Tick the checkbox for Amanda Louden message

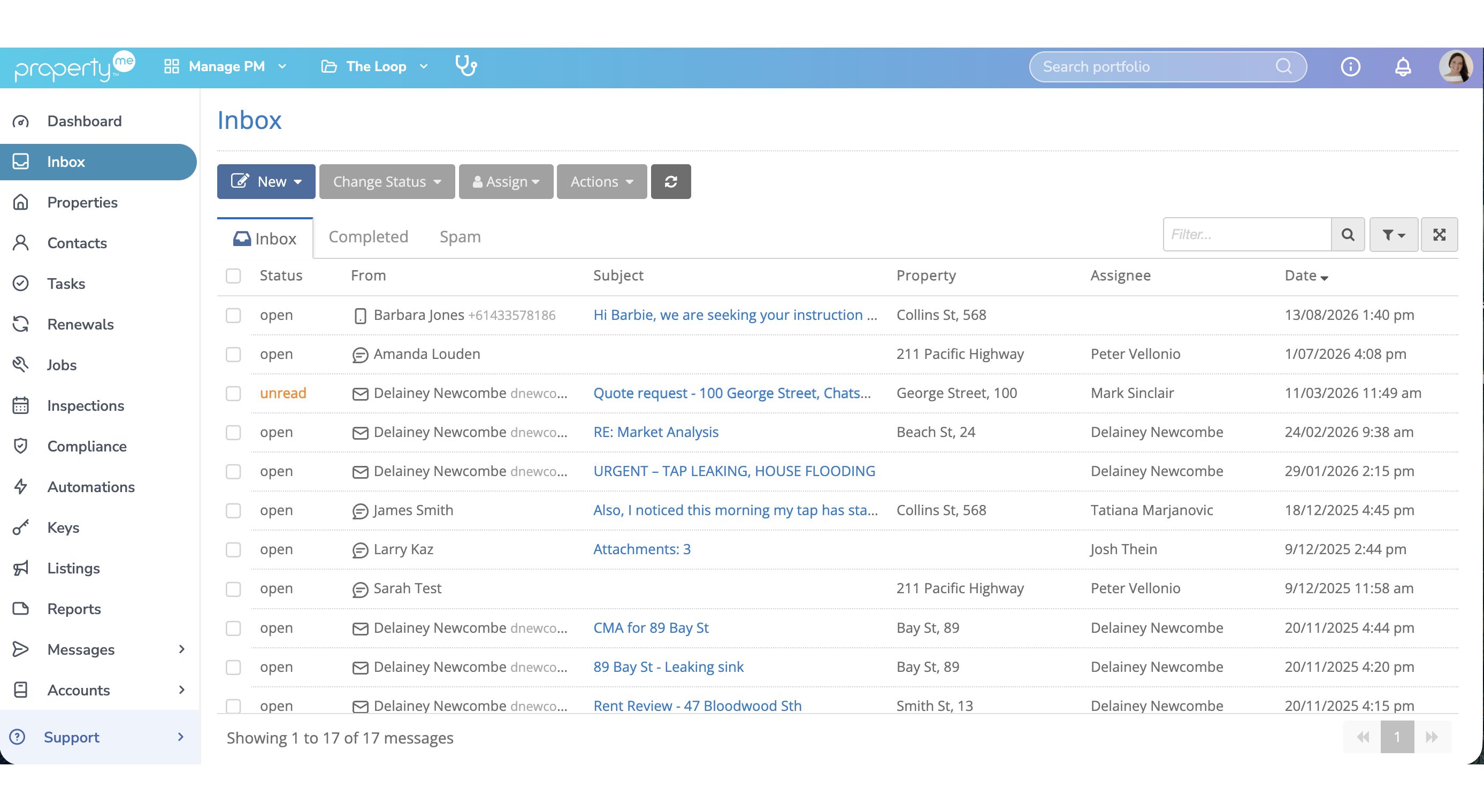point(233,354)
